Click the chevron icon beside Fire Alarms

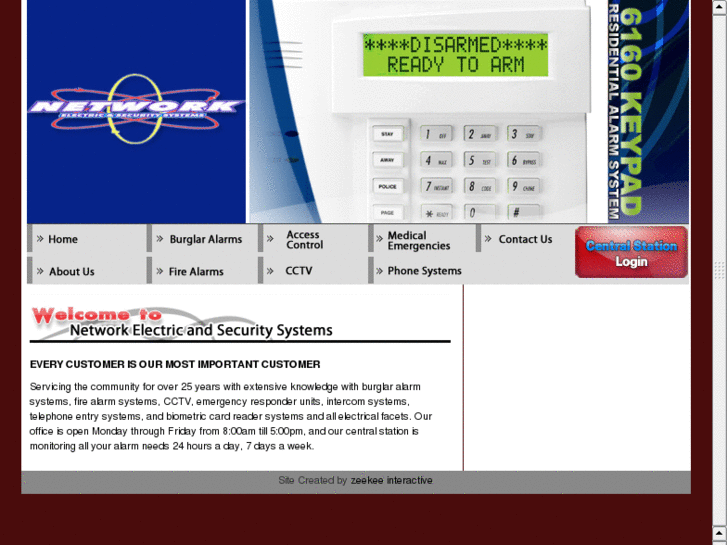pos(160,271)
